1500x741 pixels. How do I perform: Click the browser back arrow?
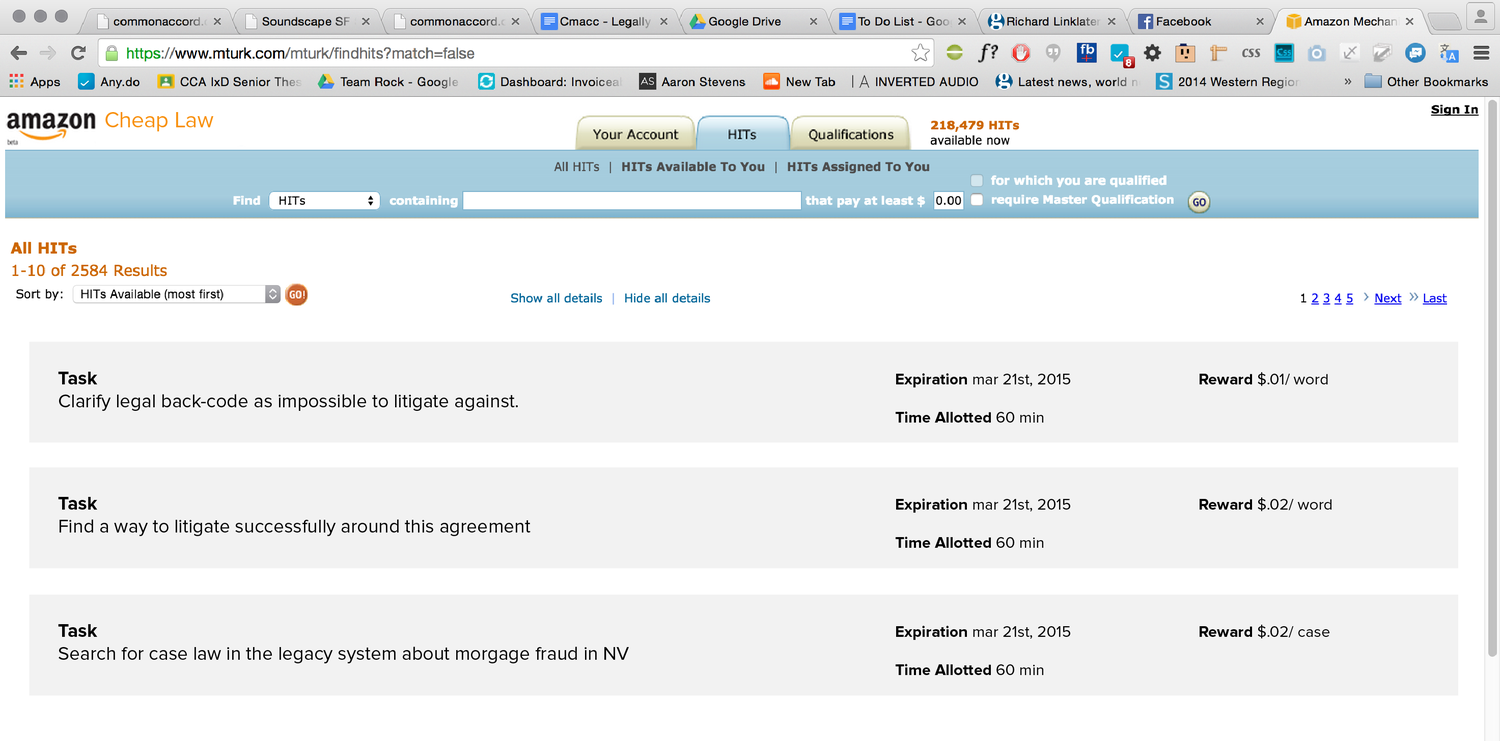(x=19, y=53)
